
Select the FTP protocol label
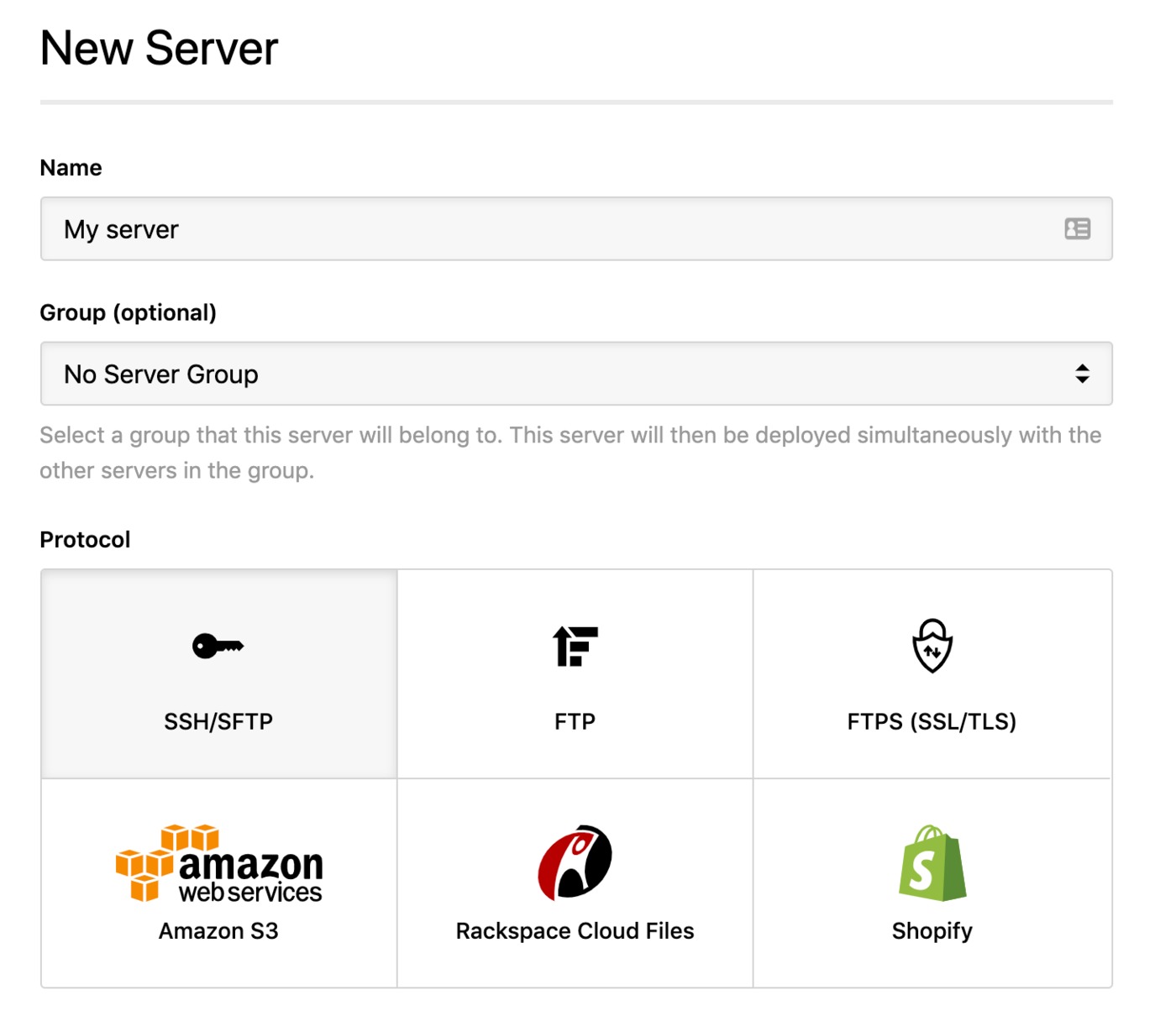575,721
